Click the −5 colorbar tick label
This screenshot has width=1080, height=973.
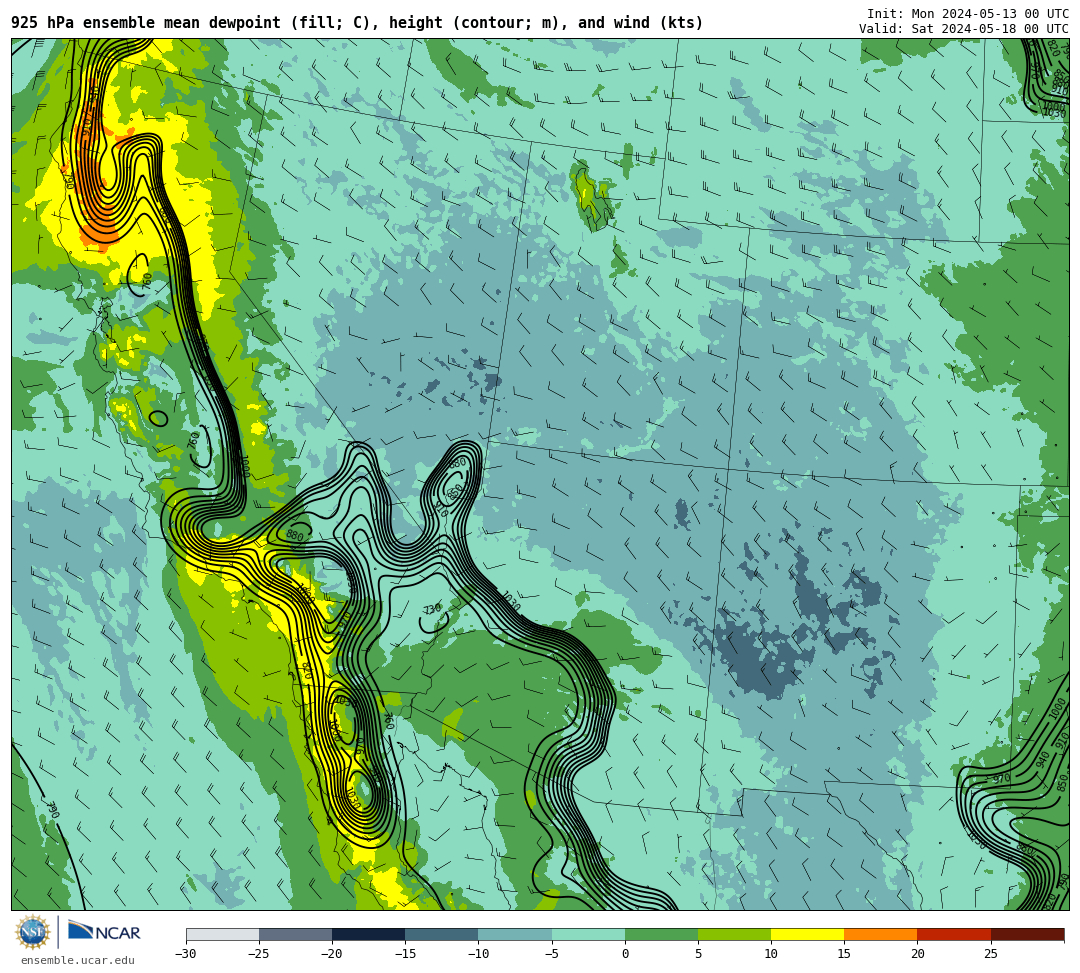click(x=552, y=954)
